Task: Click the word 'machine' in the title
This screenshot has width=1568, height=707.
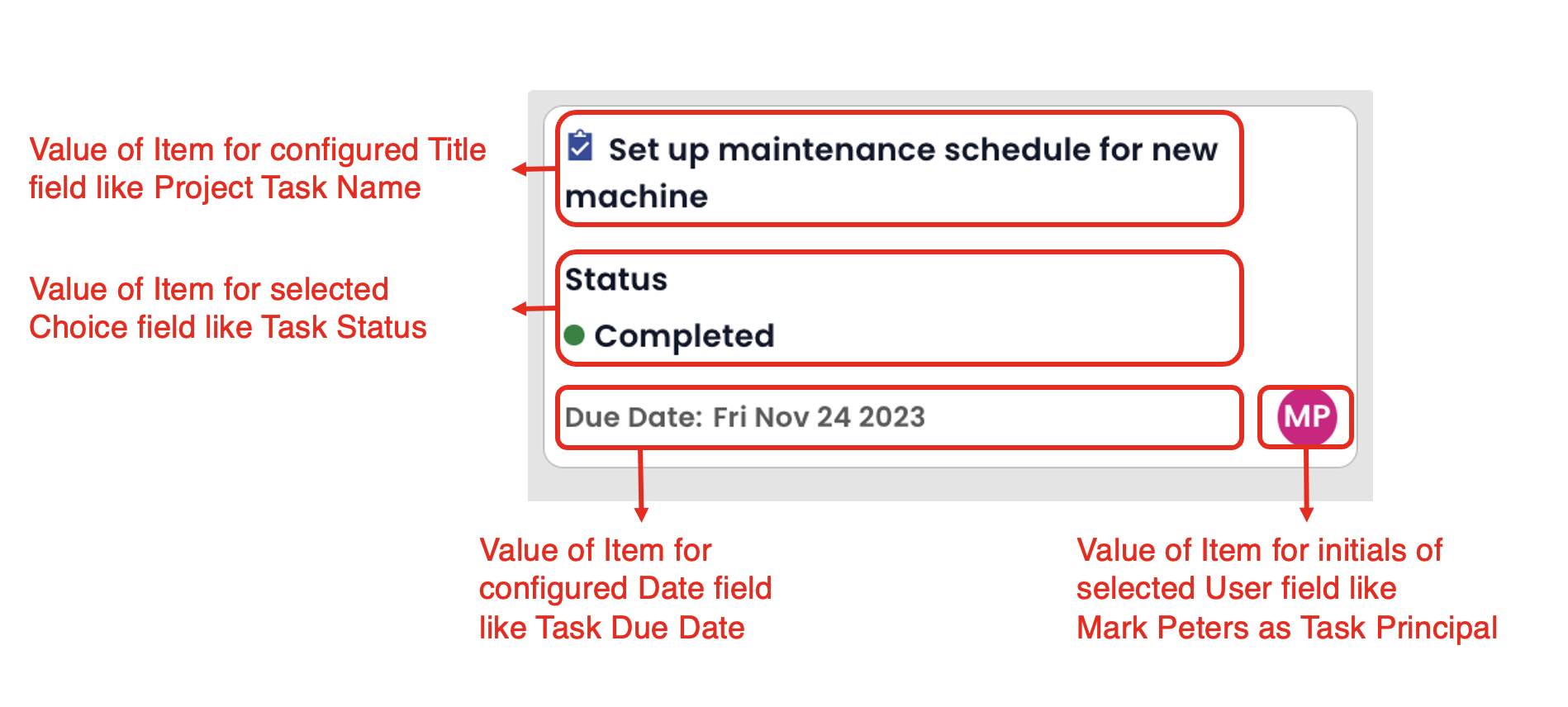Action: point(636,197)
